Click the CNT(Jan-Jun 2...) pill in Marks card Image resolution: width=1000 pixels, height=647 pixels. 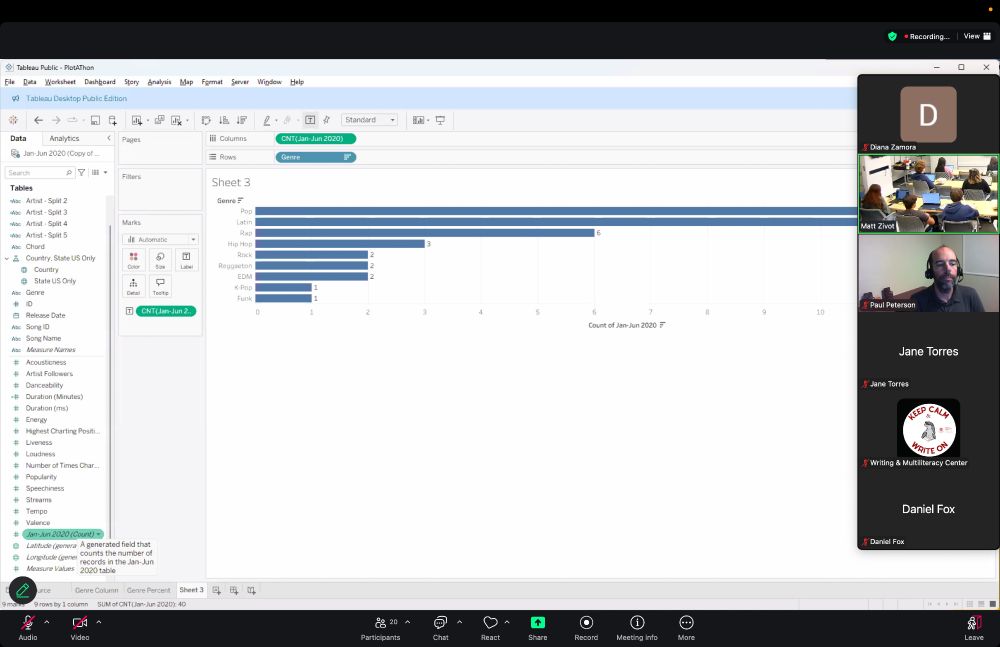(x=166, y=311)
